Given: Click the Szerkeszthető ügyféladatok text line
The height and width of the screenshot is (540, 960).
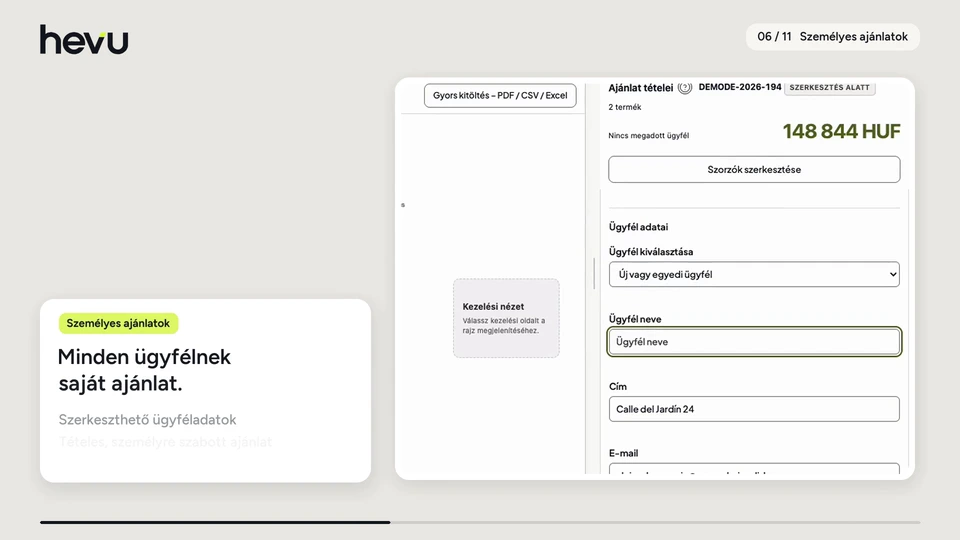Looking at the screenshot, I should pos(148,420).
